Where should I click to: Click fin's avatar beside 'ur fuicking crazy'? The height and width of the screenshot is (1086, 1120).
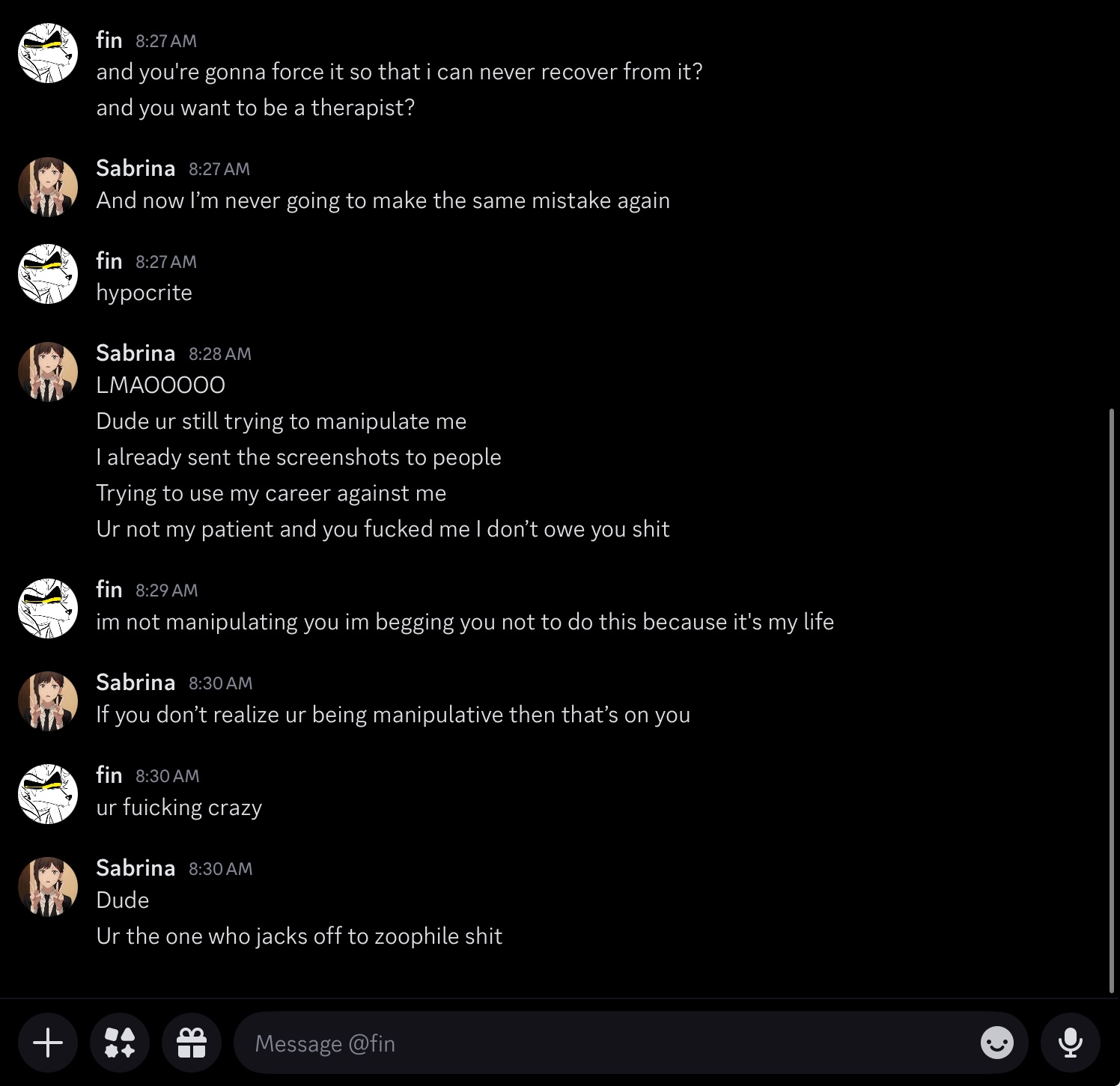point(48,794)
